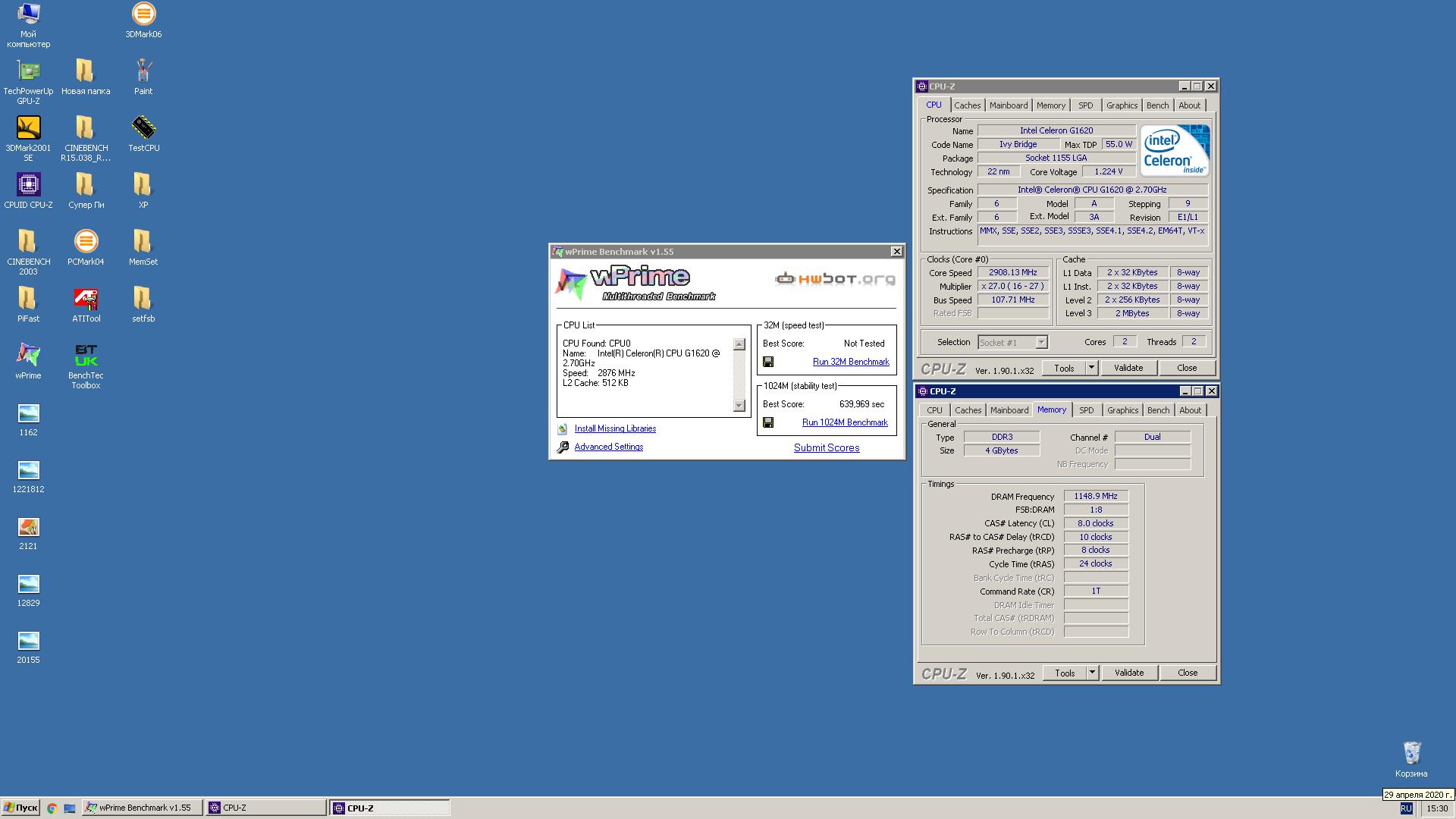
Task: Click the 15:30 taskbar clock
Action: click(x=1437, y=808)
